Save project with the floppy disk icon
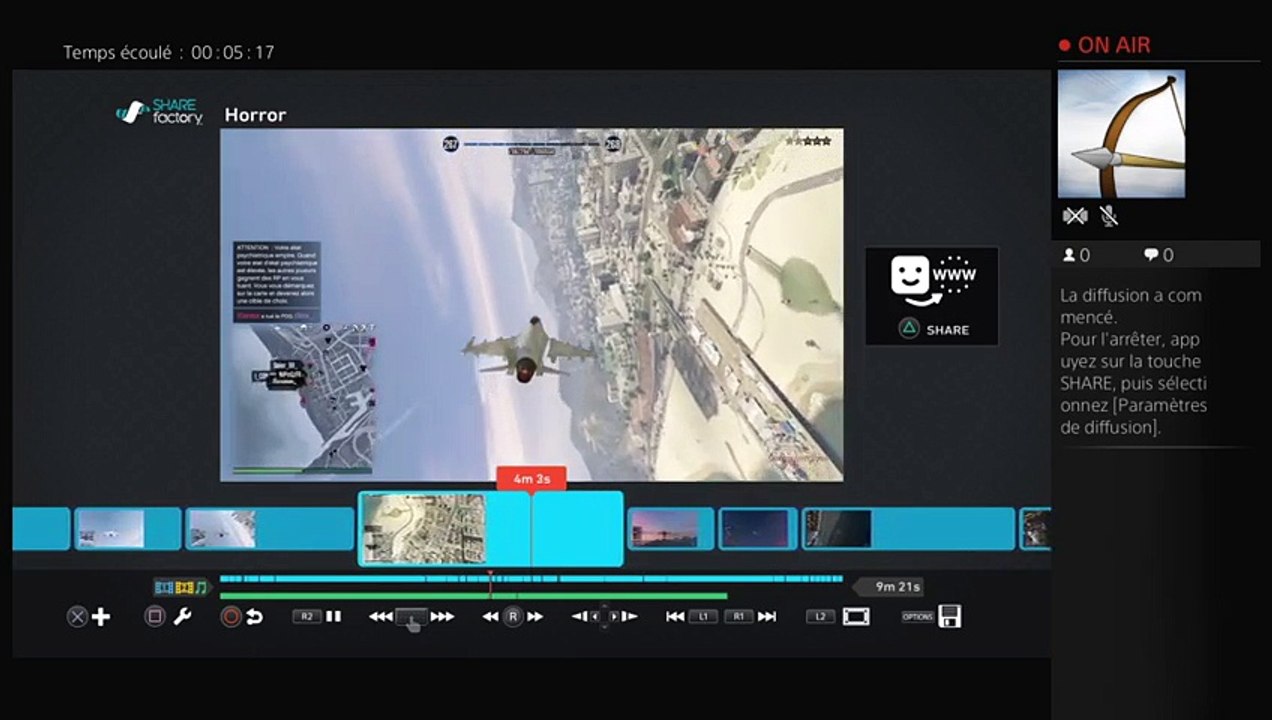1272x720 pixels. 950,617
